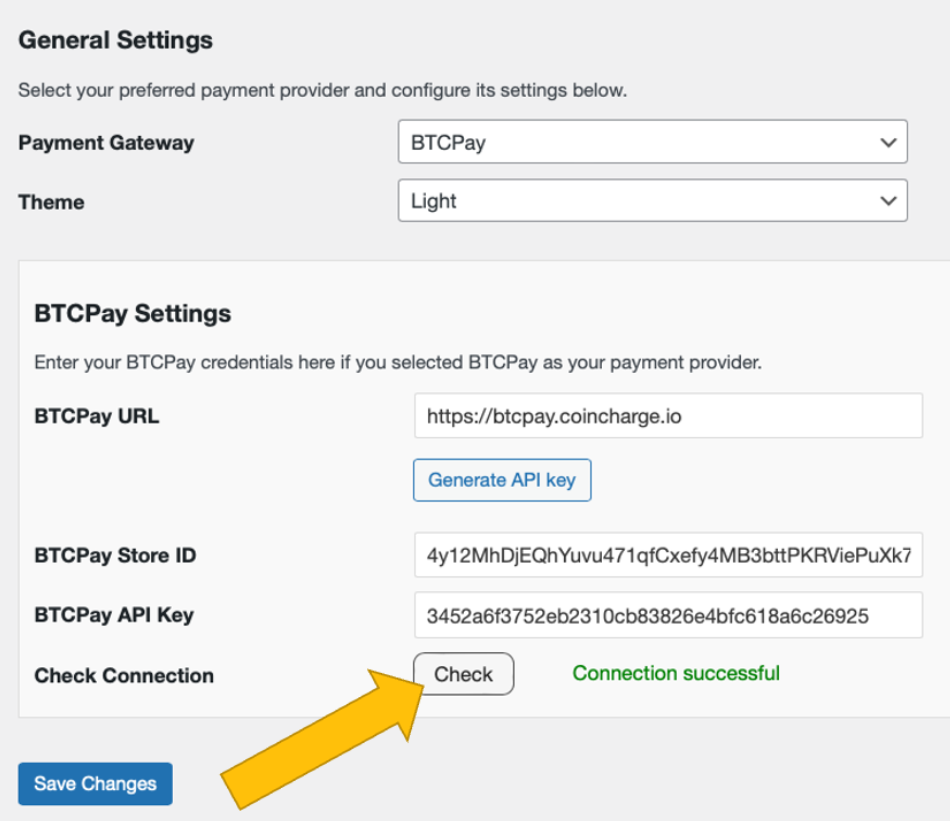Focus the BTCPay Store ID input

pos(668,556)
